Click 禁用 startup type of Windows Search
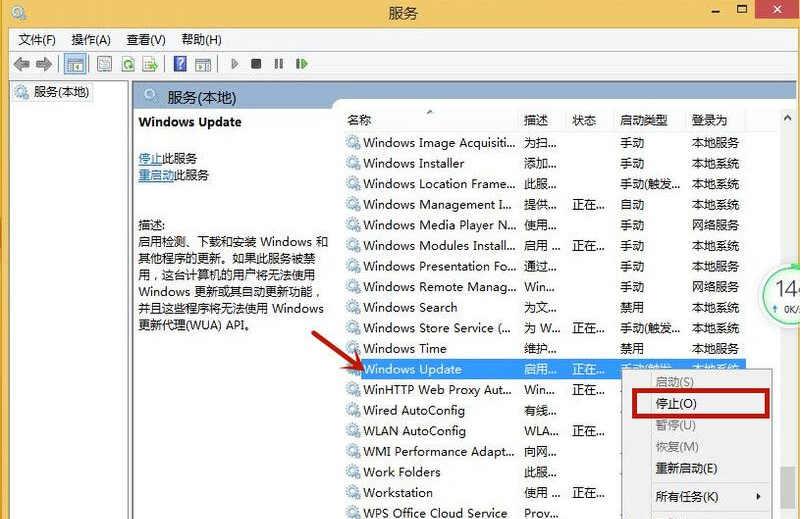 632,307
